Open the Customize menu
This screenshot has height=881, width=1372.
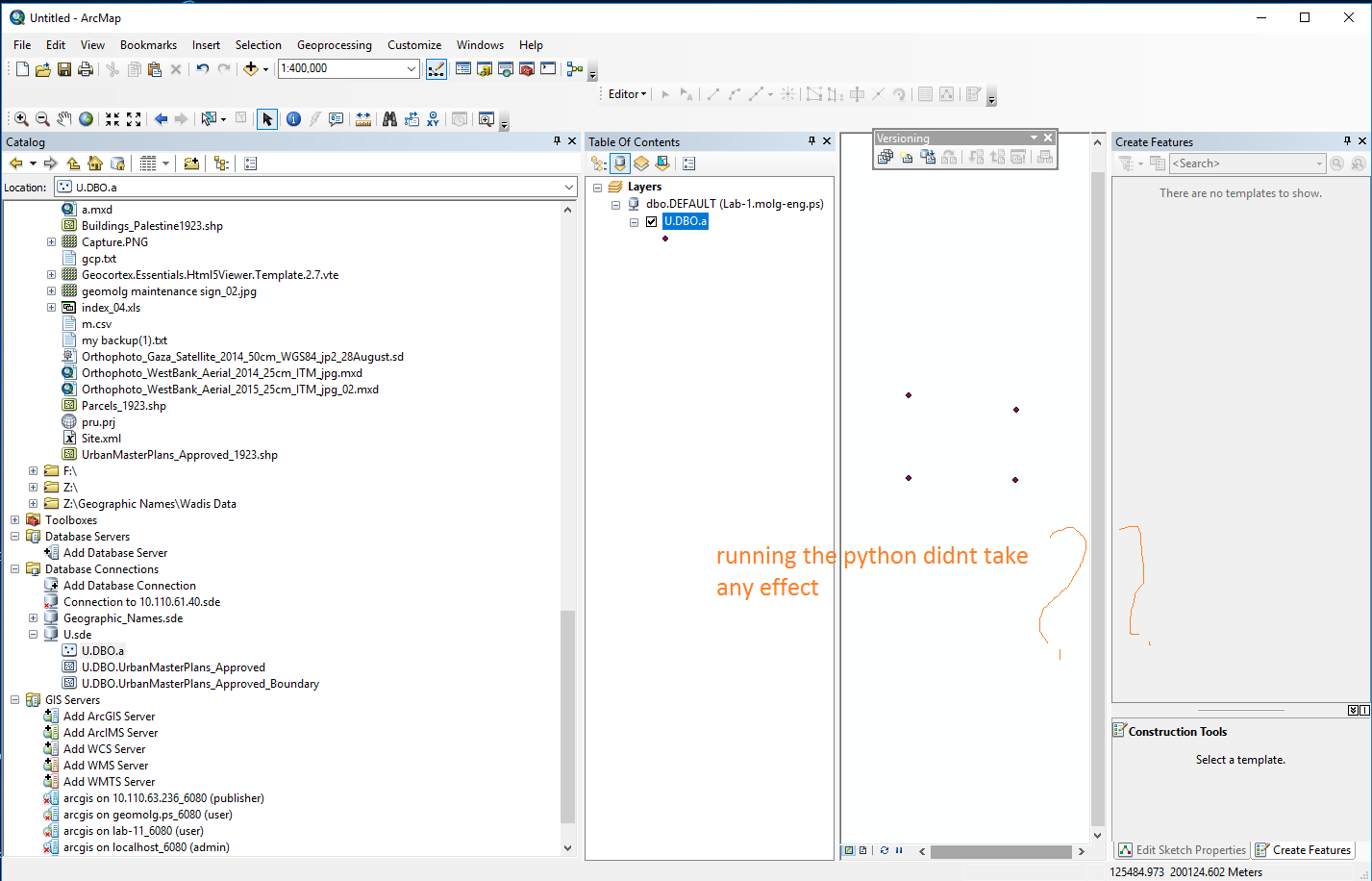click(x=414, y=45)
